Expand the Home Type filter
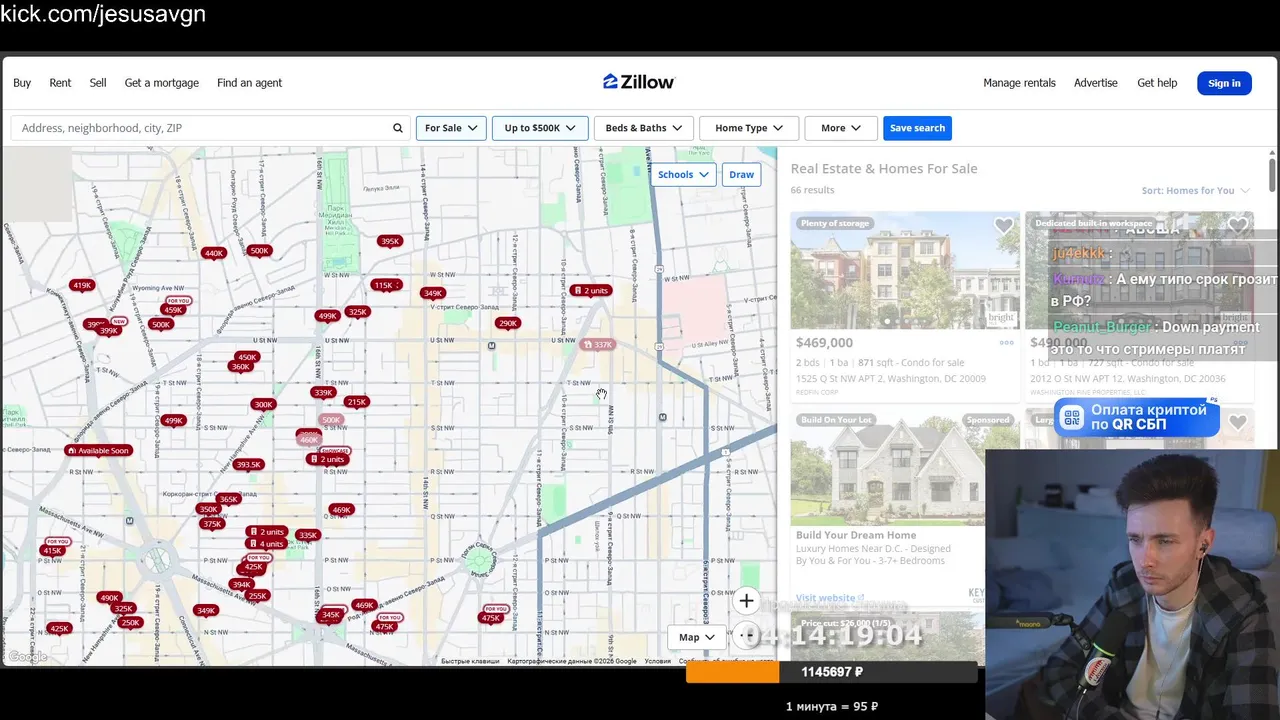The width and height of the screenshot is (1280, 720). (749, 128)
